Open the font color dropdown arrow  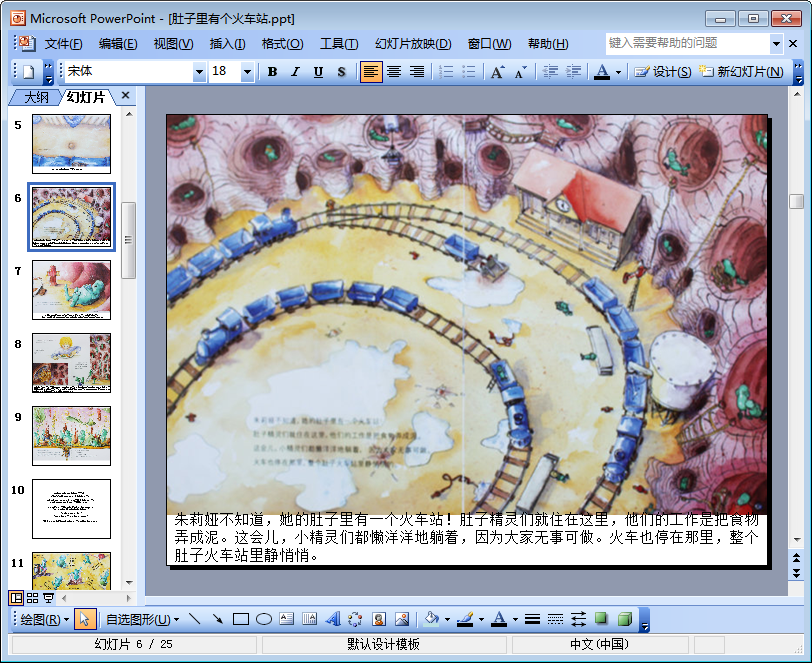pos(618,72)
